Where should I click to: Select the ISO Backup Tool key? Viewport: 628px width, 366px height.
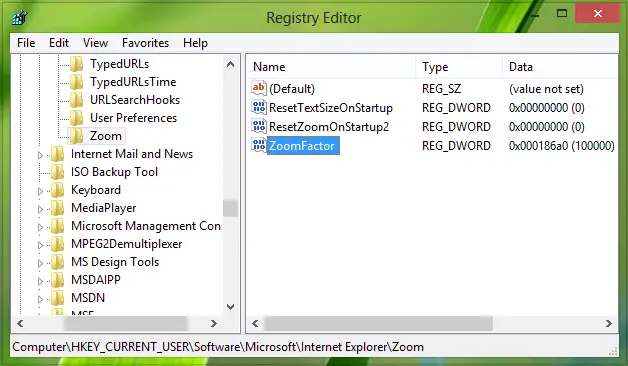[x=115, y=172]
